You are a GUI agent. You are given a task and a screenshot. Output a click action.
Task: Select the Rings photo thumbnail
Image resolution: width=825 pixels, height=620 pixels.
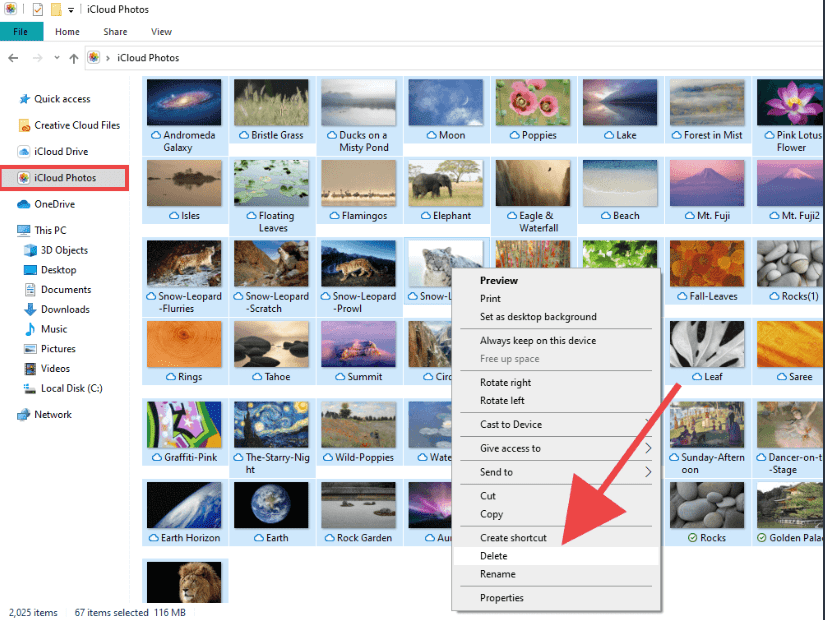click(184, 344)
